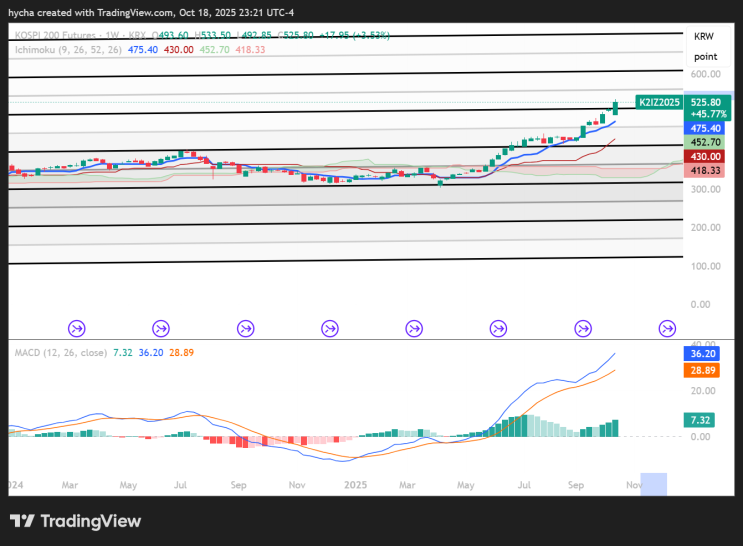Screen dimensions: 743x546
Task: Click the rollover marker icon near Dec 2024
Action: tap(330, 328)
